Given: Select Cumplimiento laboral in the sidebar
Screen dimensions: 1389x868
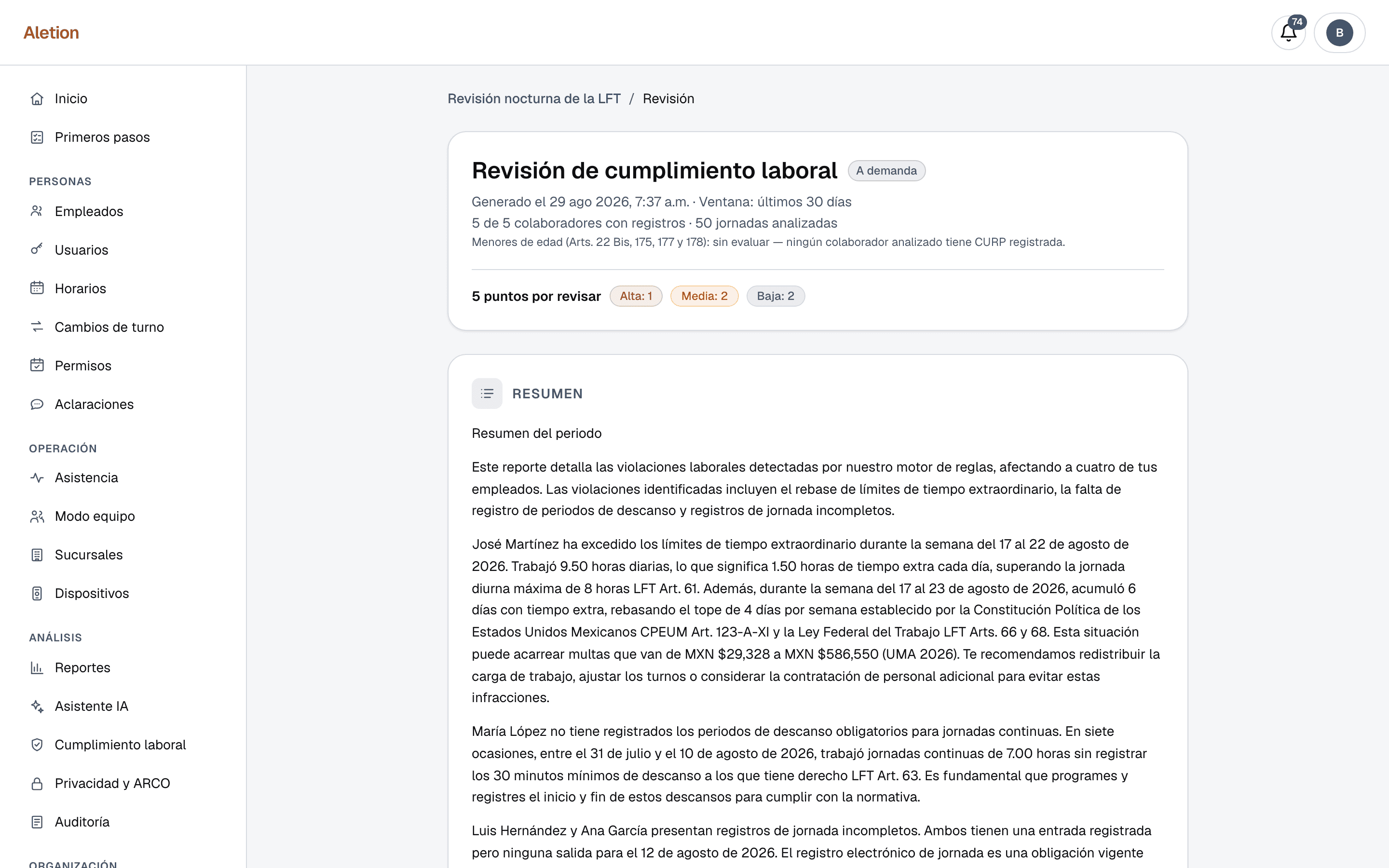Looking at the screenshot, I should click(x=123, y=745).
